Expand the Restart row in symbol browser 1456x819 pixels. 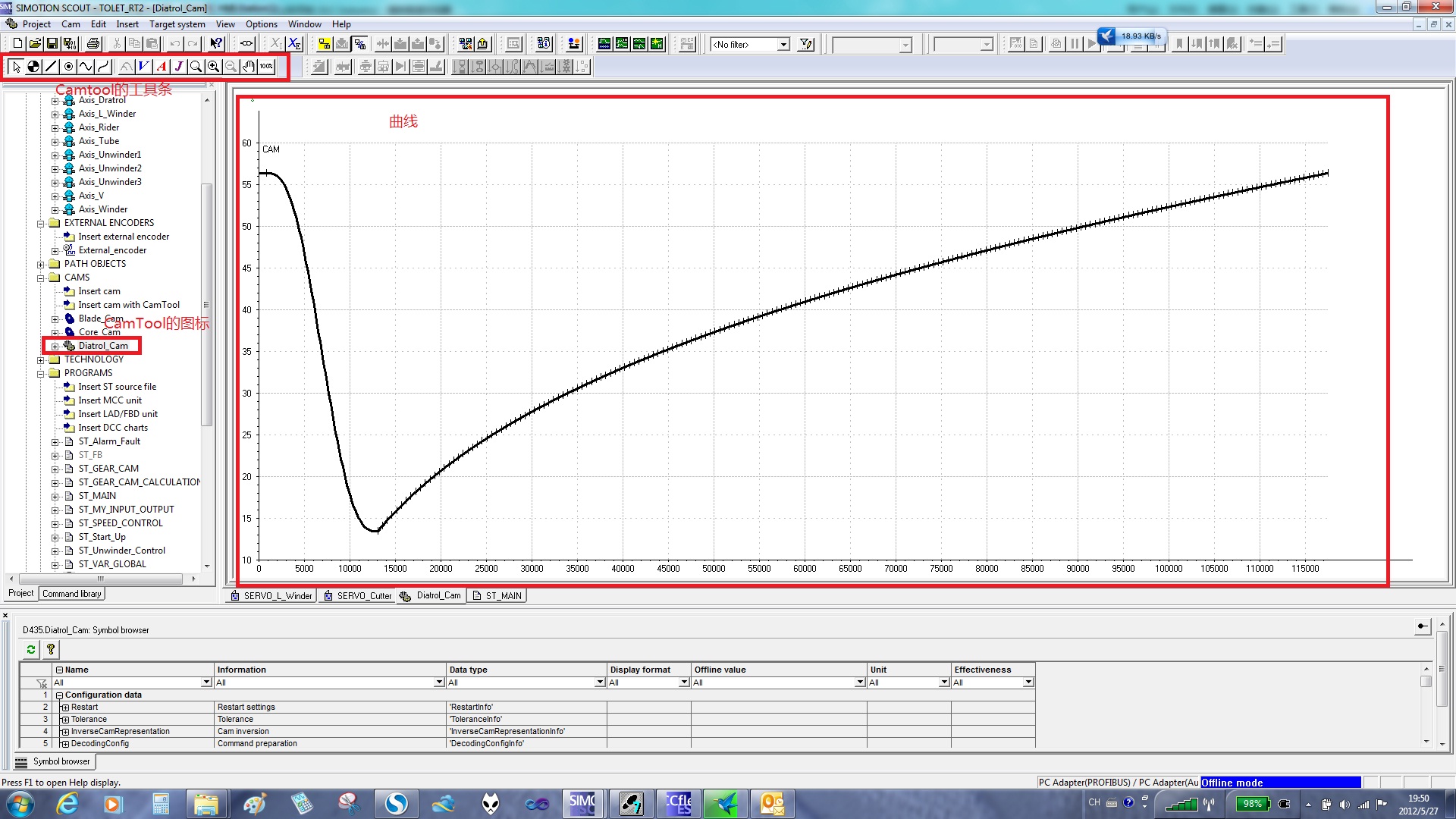point(65,708)
